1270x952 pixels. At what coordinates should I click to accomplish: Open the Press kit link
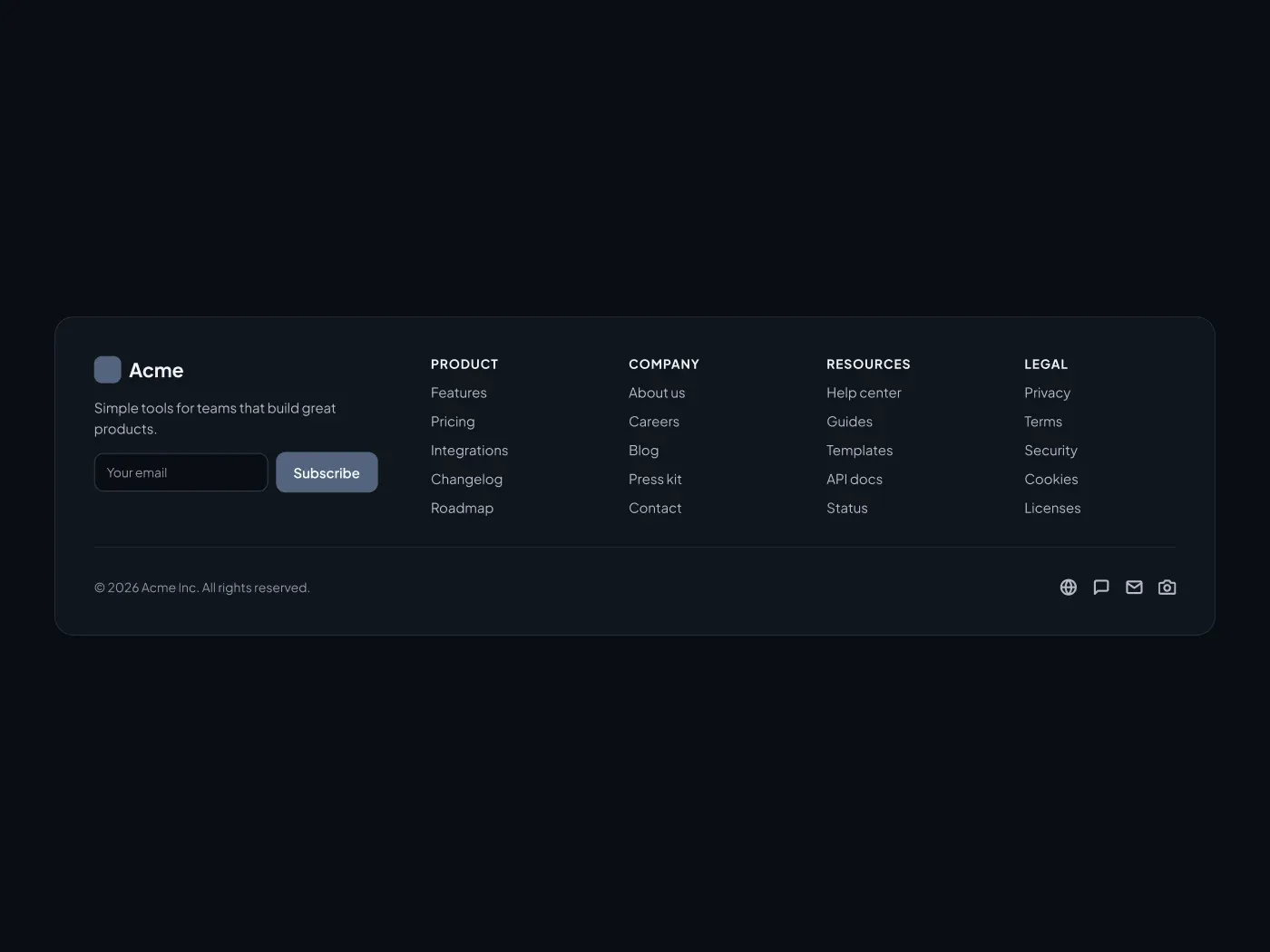pos(655,480)
